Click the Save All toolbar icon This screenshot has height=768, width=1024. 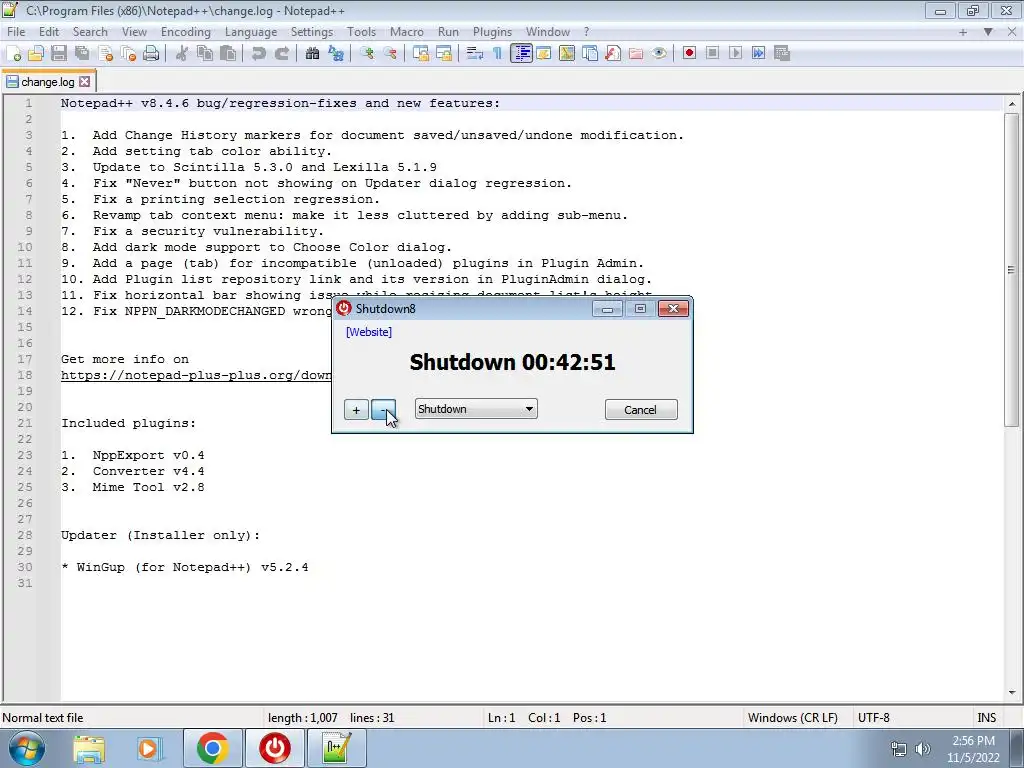pyautogui.click(x=82, y=54)
